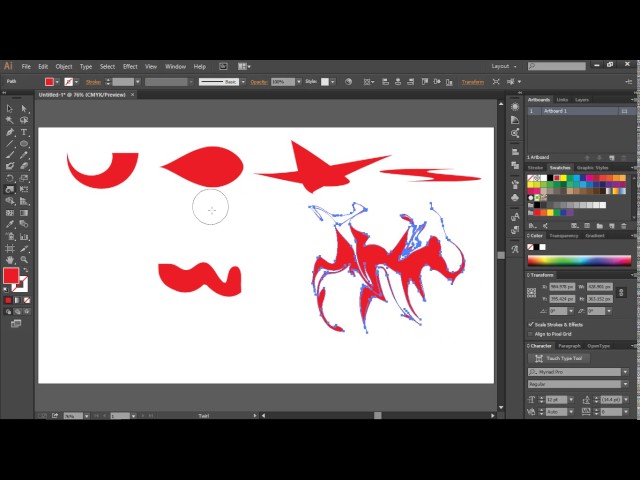
Task: Select the Selection arrow tool
Action: [9, 108]
